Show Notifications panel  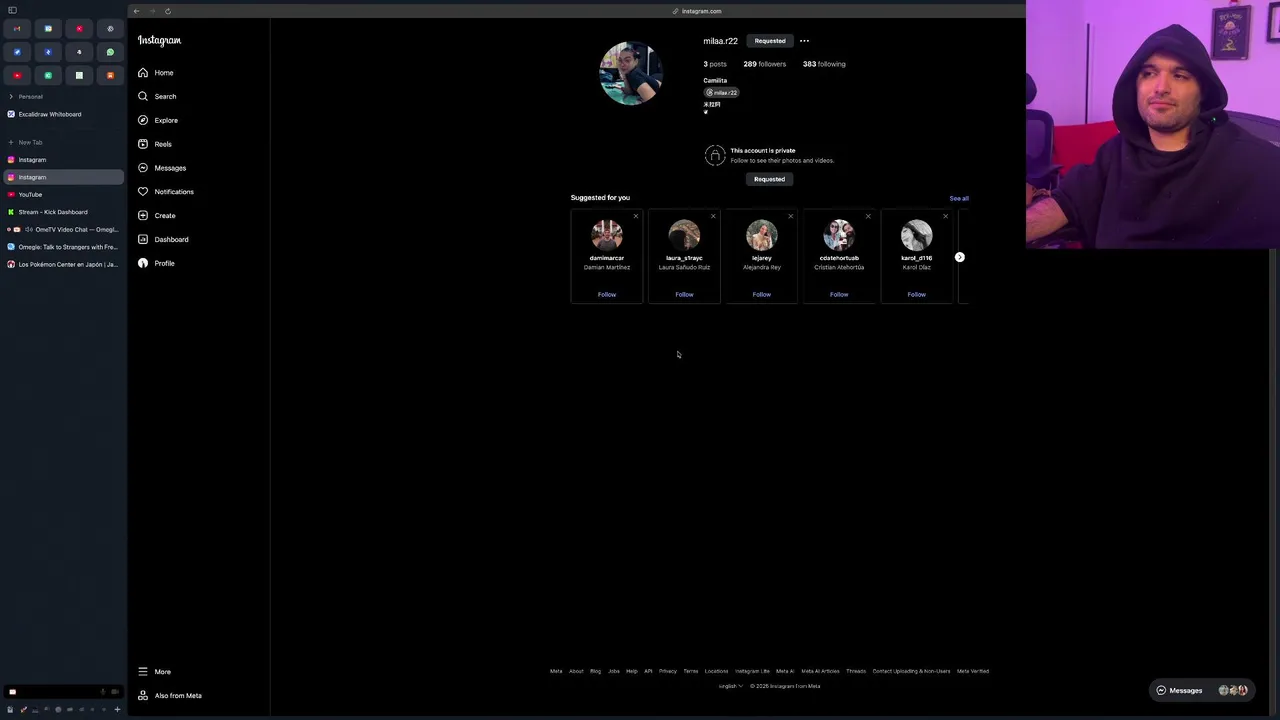pos(166,192)
